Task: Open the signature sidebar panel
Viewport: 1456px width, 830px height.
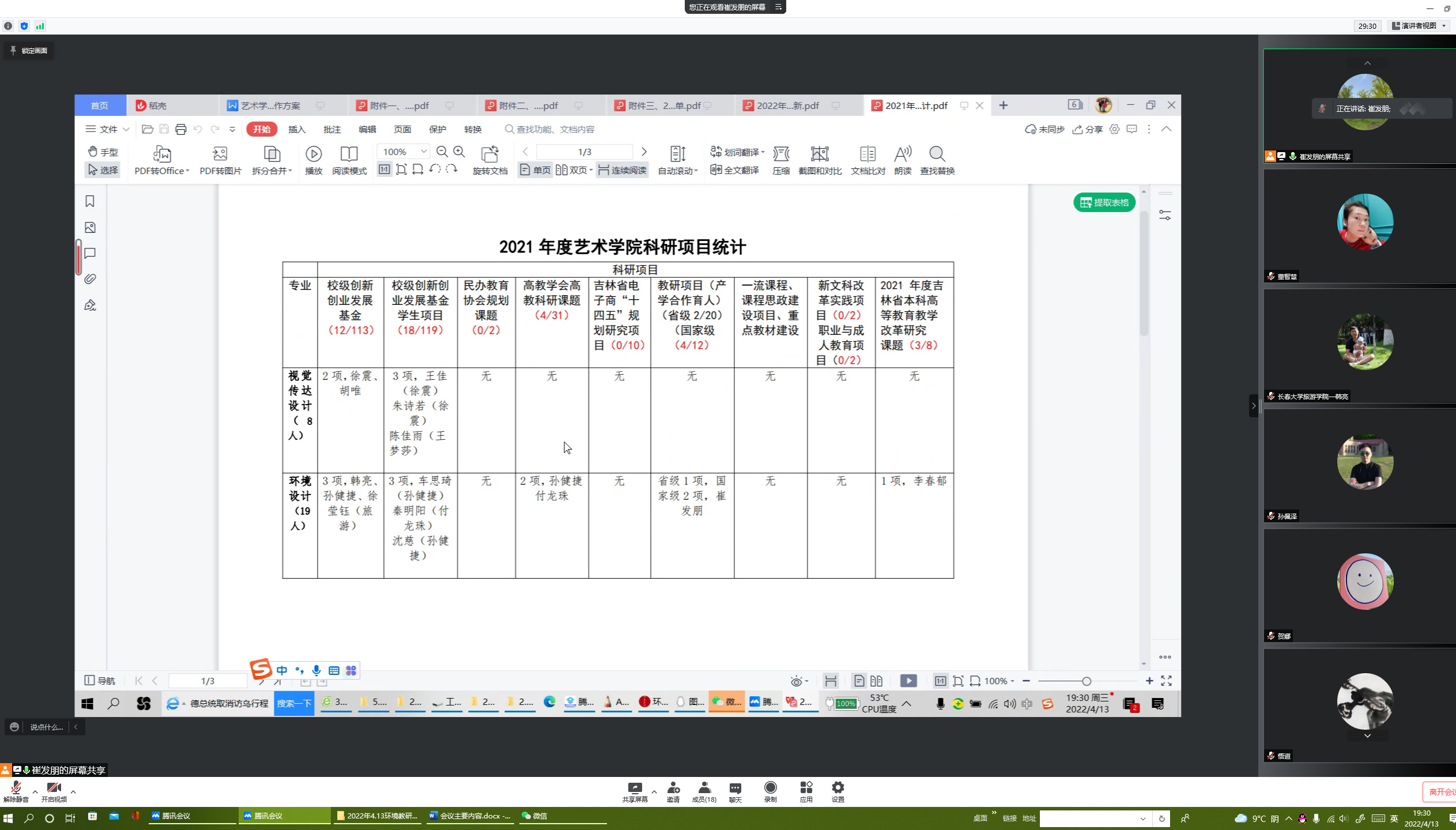Action: point(90,305)
